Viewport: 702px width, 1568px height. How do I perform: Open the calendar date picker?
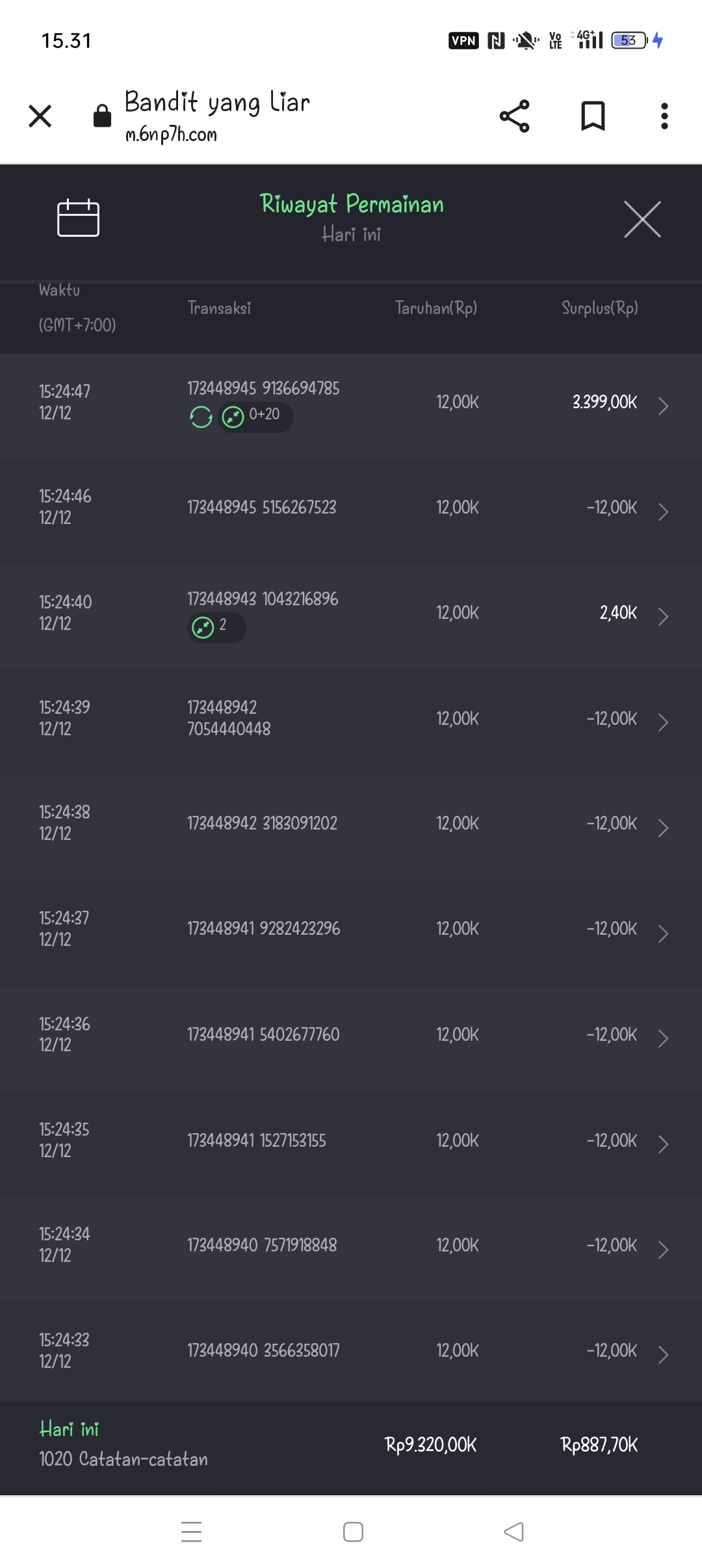click(78, 218)
